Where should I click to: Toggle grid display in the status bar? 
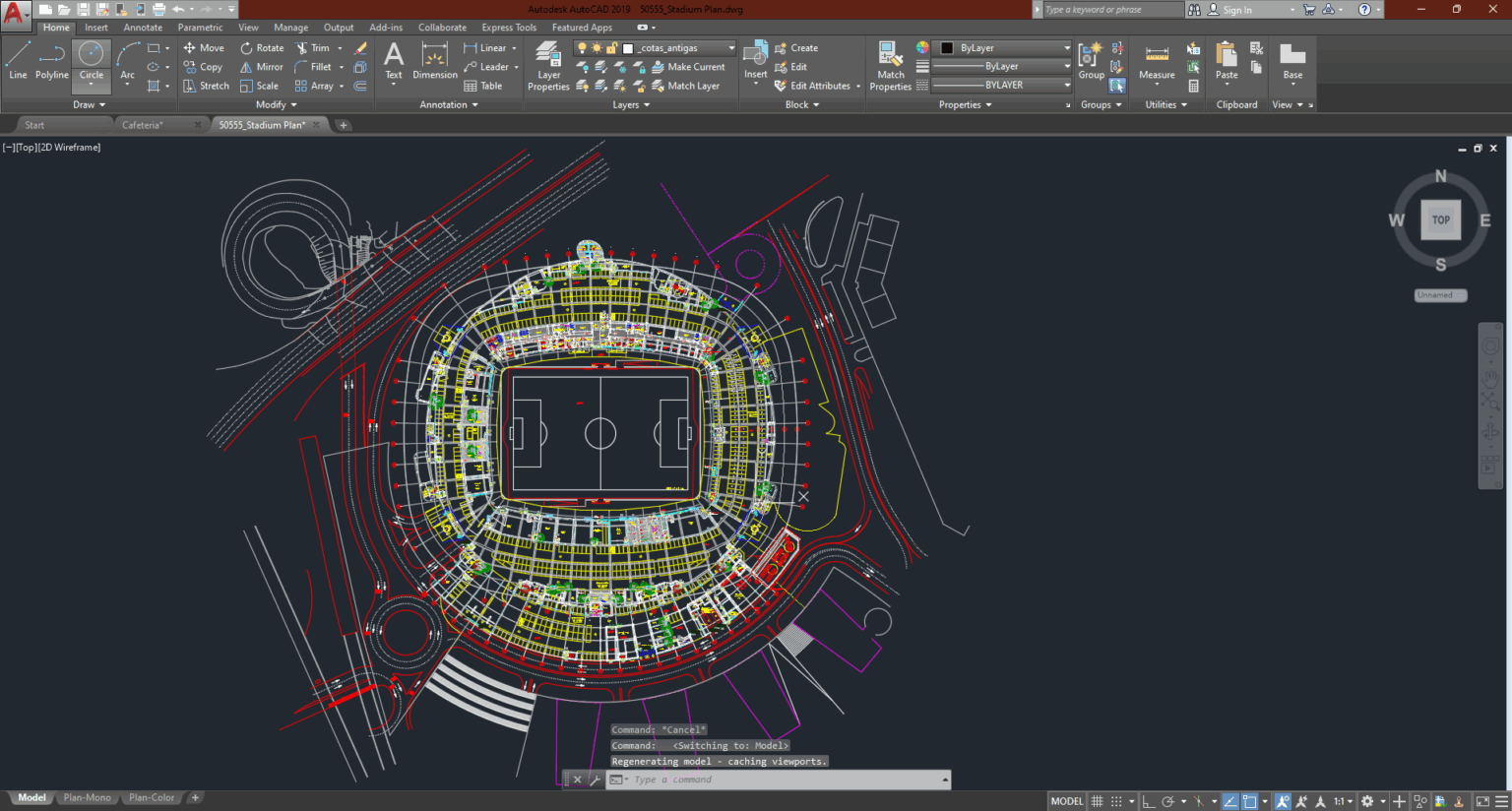(1098, 800)
